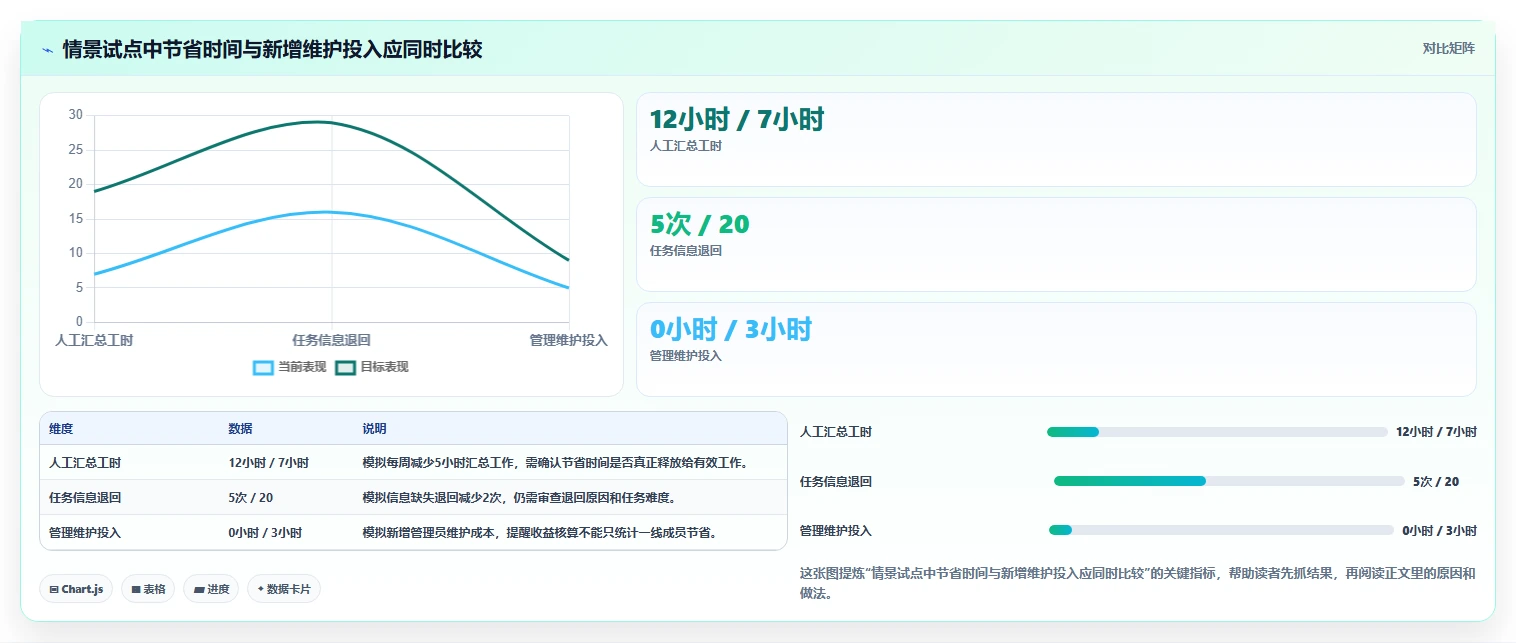Click the table cell reading 5次 / 20

point(251,497)
